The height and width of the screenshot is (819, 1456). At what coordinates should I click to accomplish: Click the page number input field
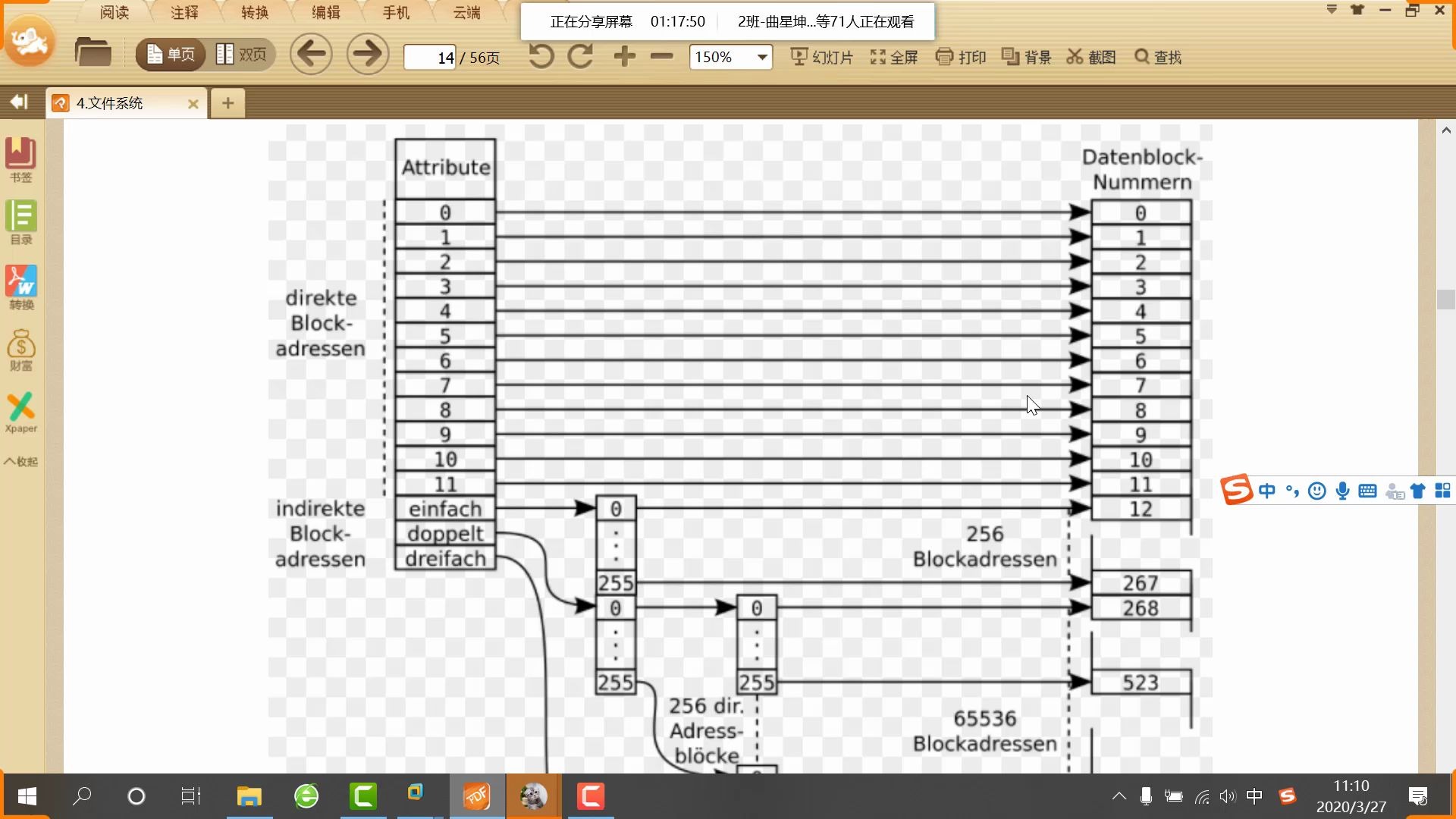click(430, 58)
